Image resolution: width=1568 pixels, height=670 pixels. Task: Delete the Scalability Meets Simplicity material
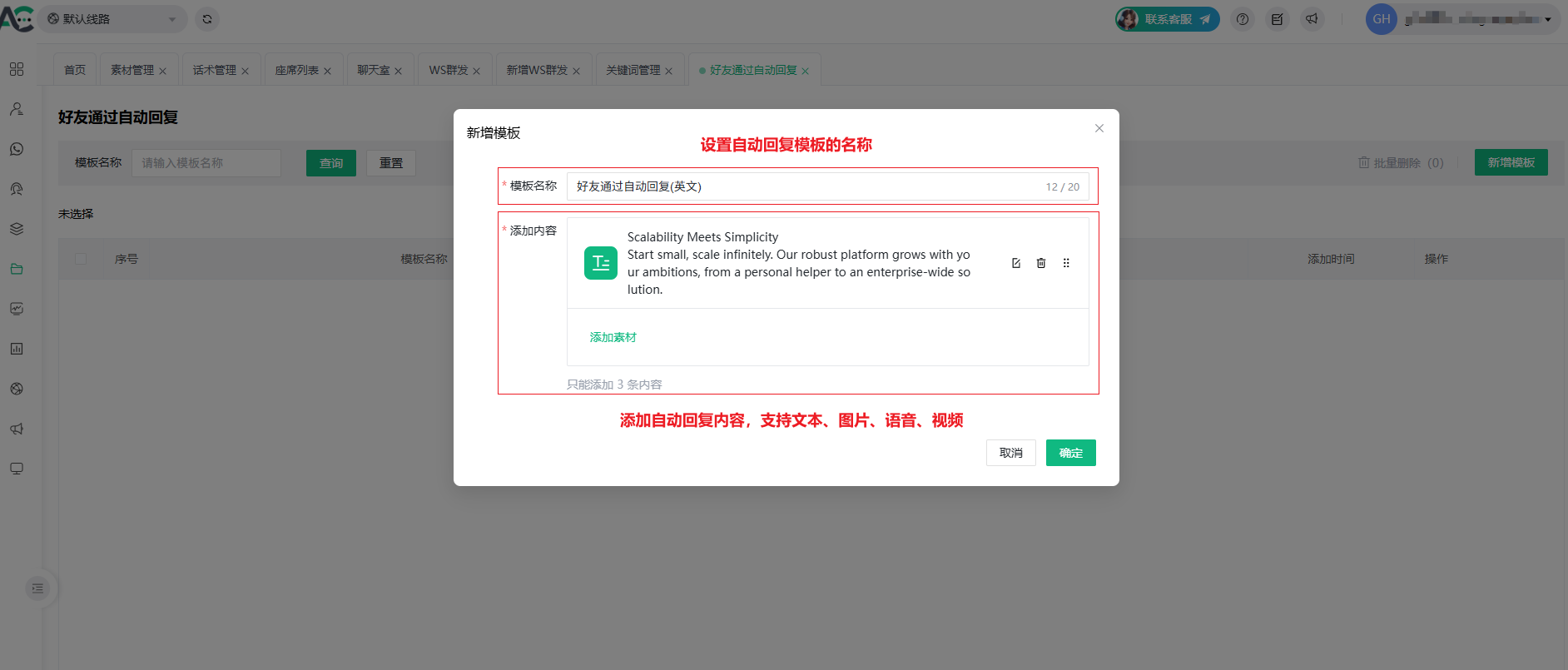click(1040, 263)
